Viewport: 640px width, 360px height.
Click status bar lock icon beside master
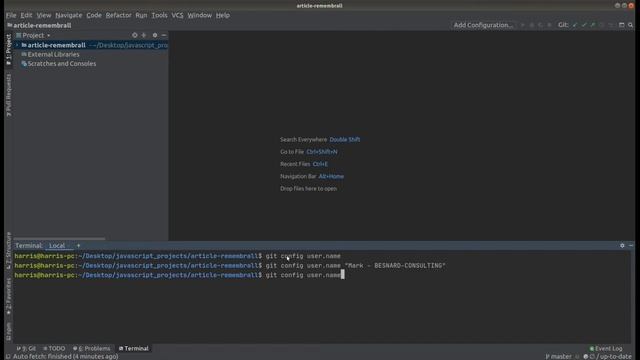[578, 356]
